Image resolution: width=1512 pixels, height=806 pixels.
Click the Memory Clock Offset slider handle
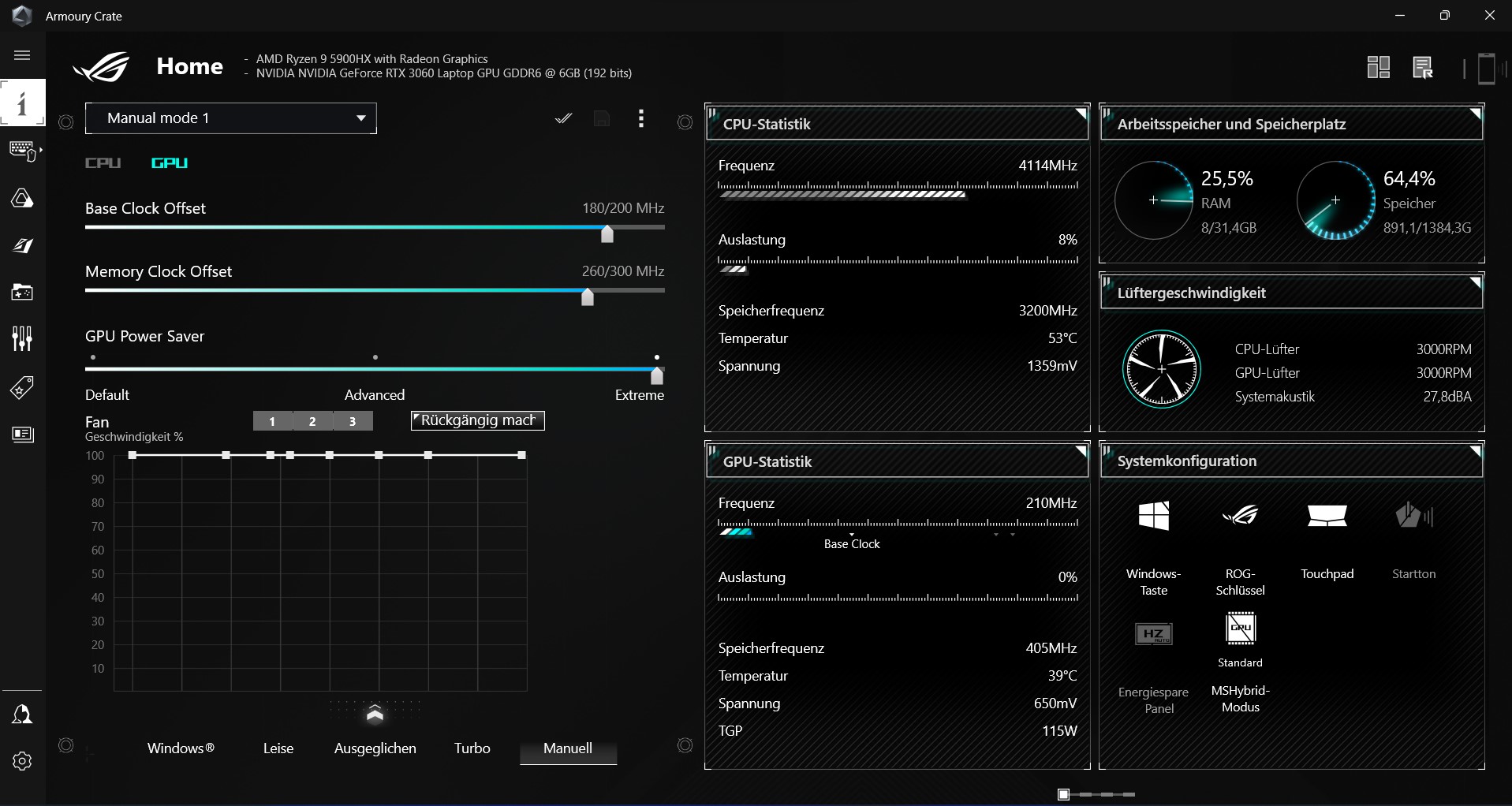click(588, 297)
